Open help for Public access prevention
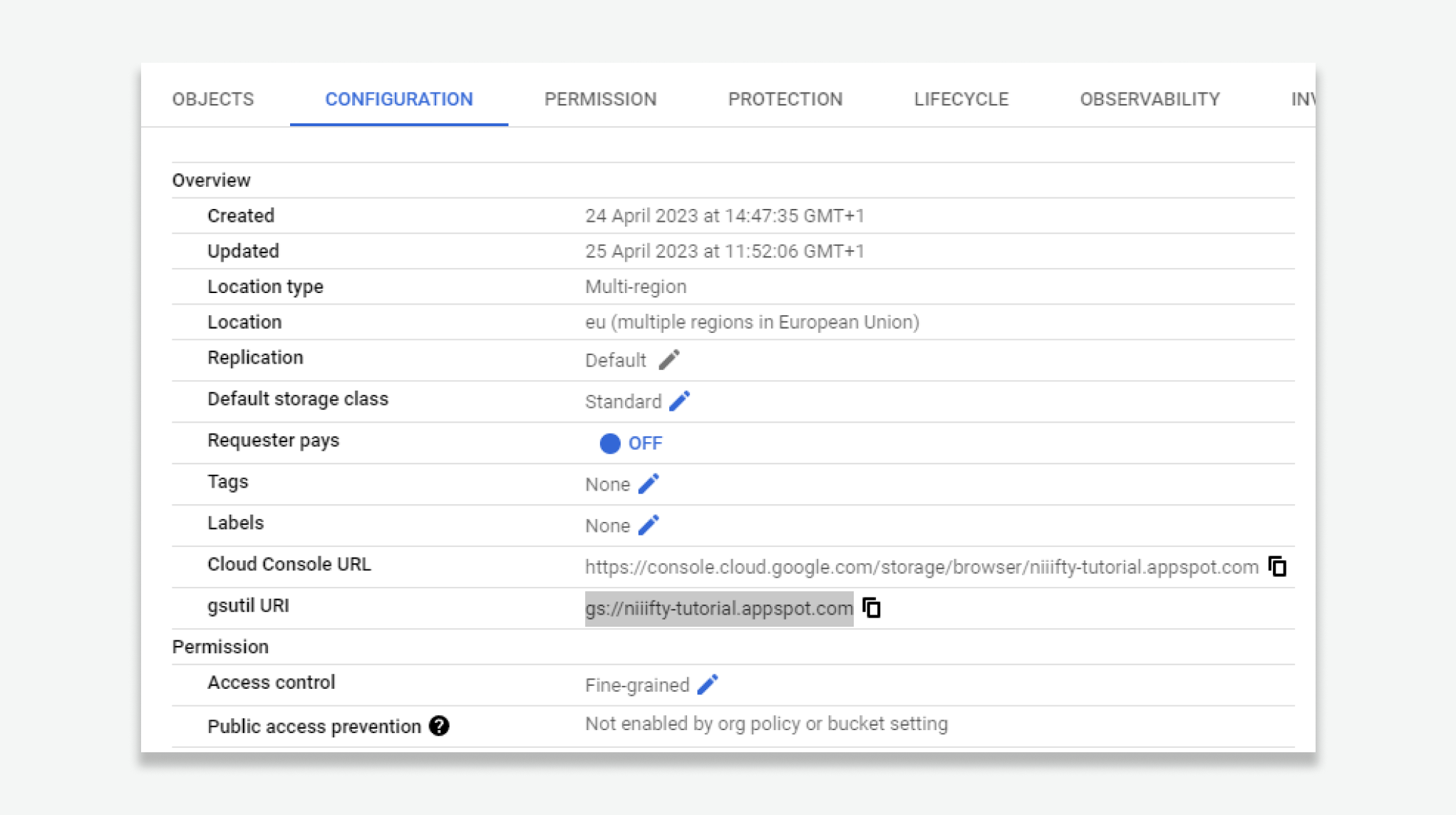Viewport: 1456px width, 815px height. coord(439,726)
